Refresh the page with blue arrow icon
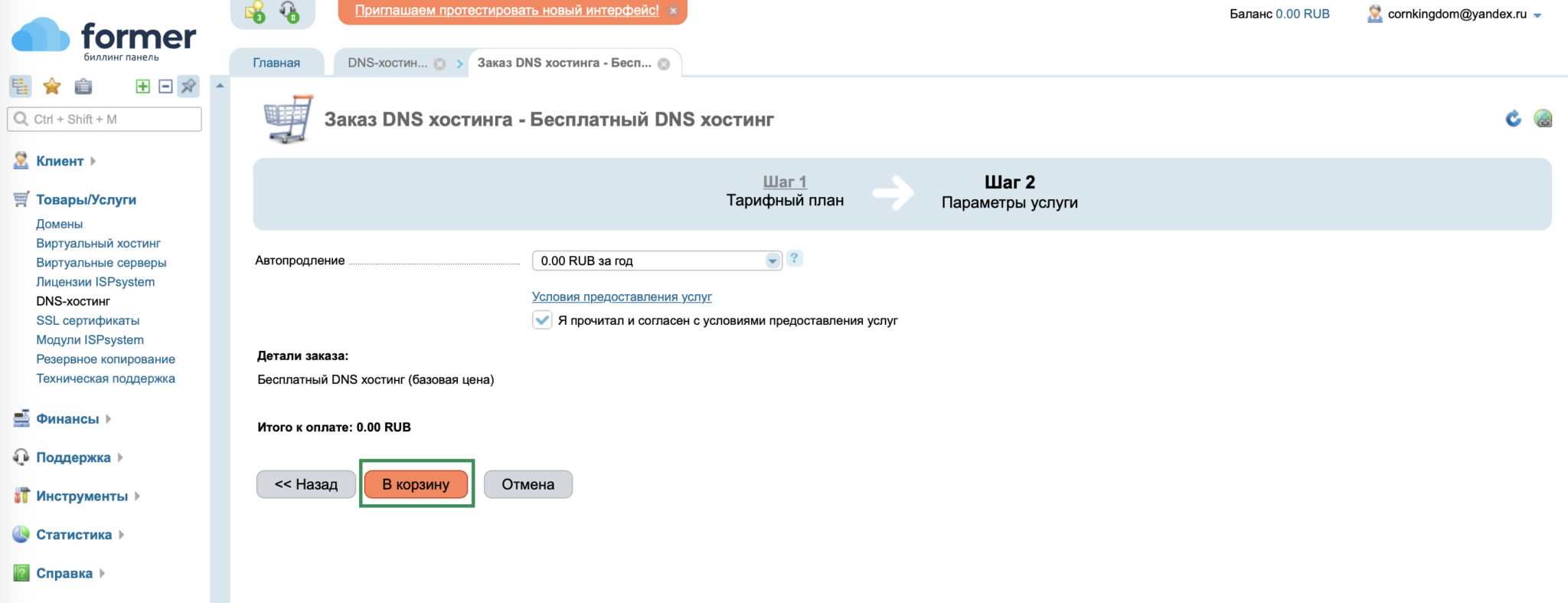 pyautogui.click(x=1513, y=119)
